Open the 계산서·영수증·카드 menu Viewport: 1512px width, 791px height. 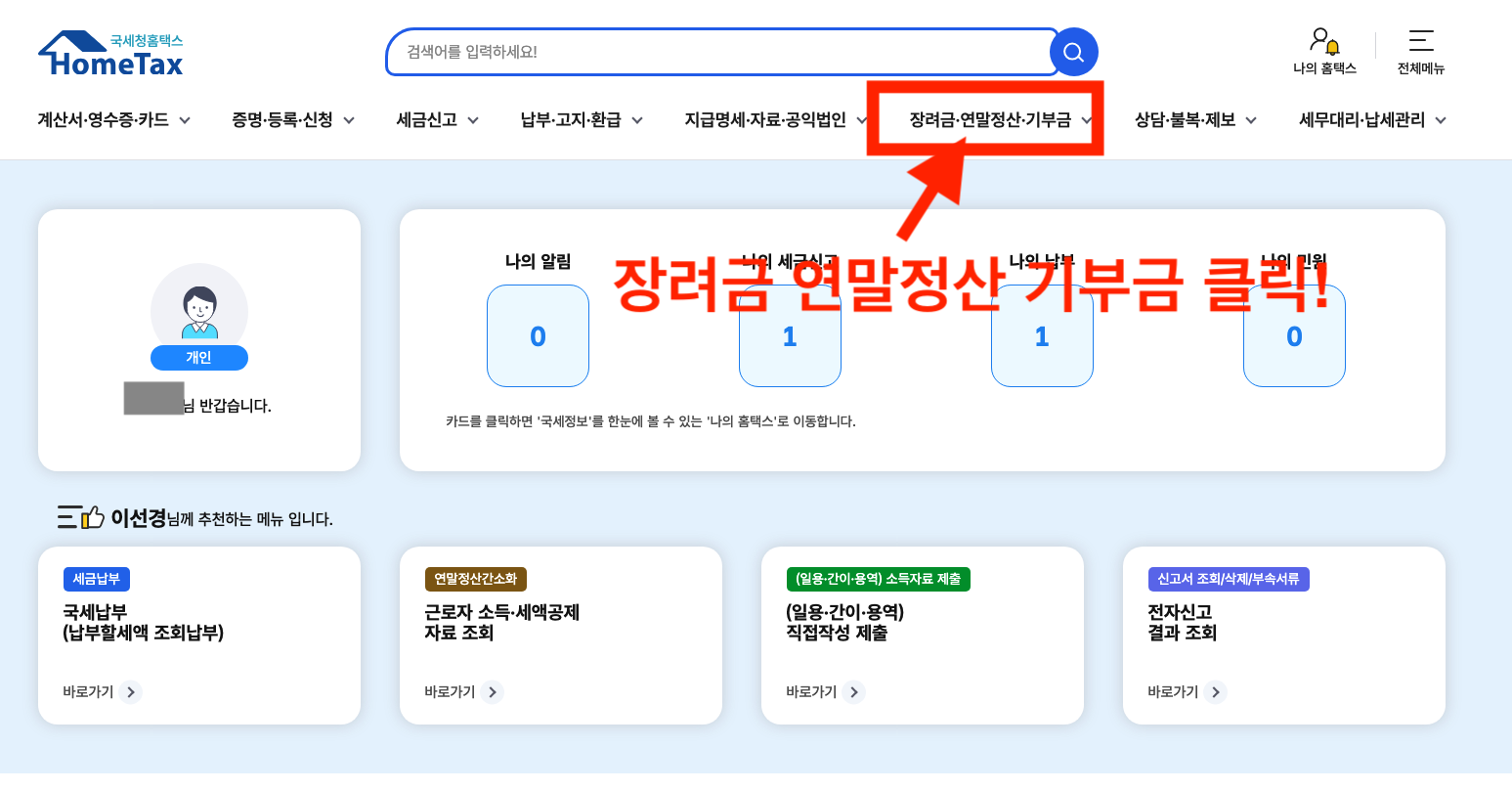point(105,121)
